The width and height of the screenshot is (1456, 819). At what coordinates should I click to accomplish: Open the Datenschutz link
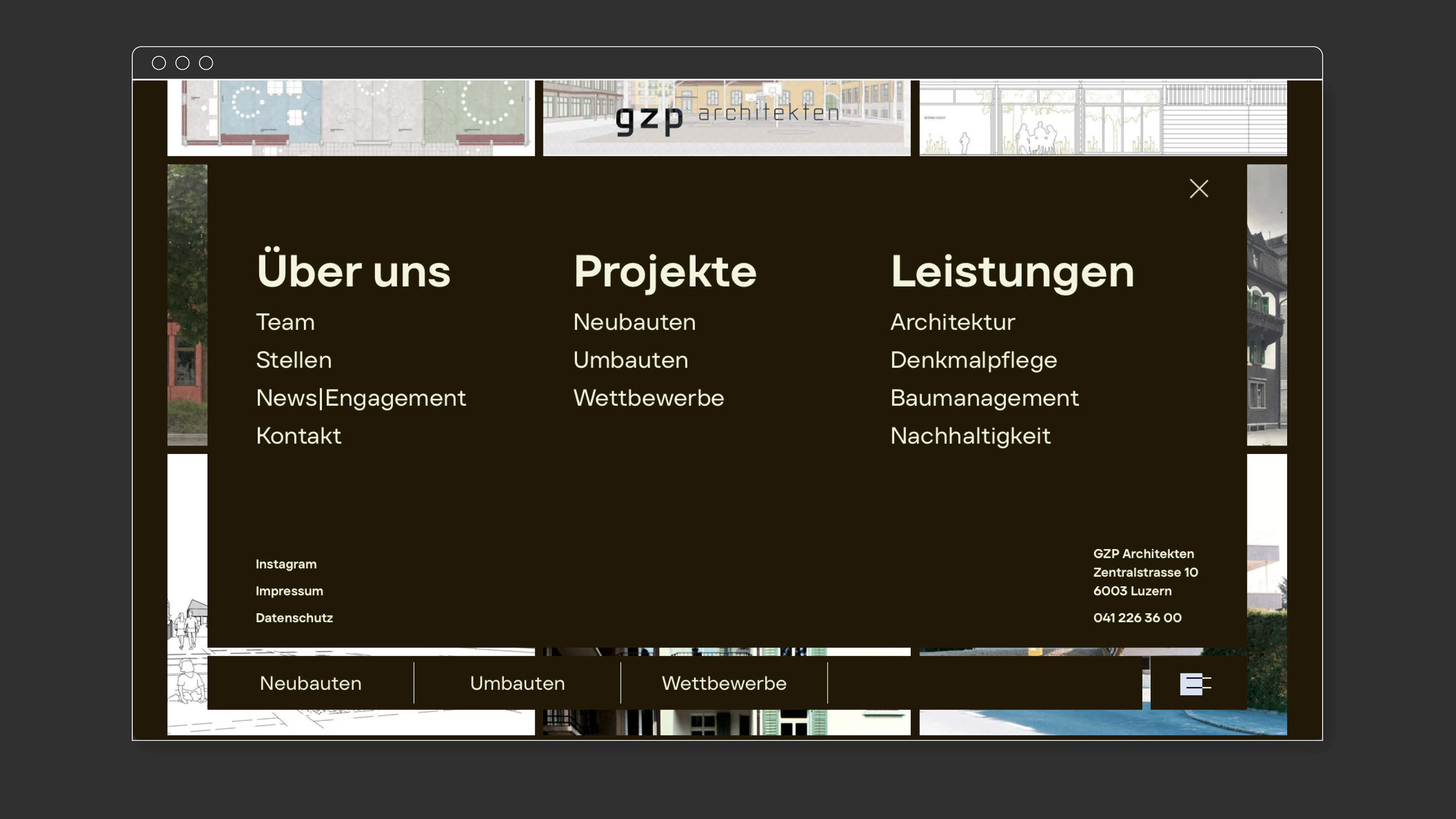tap(294, 618)
